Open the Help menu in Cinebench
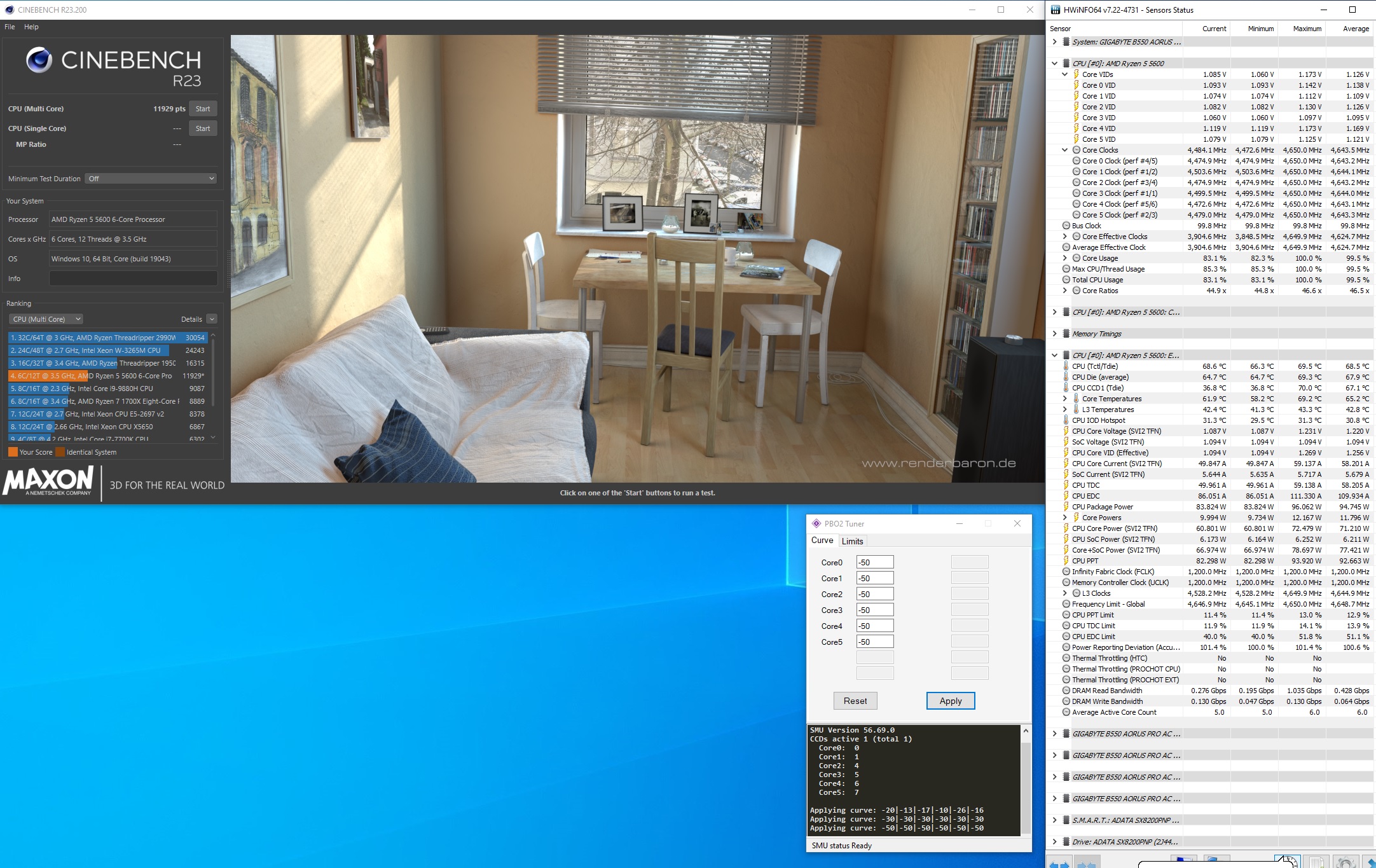Image resolution: width=1376 pixels, height=868 pixels. click(31, 27)
